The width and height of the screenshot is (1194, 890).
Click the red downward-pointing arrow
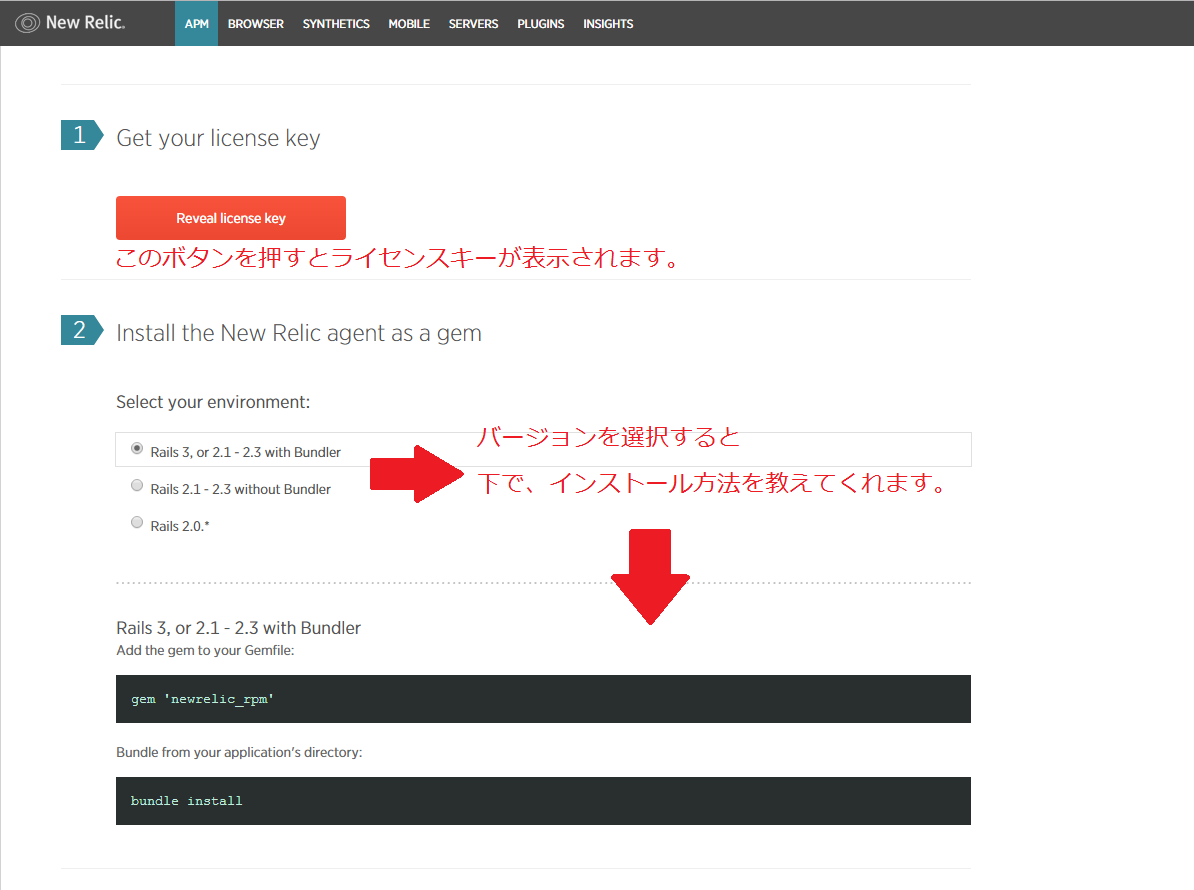tap(650, 577)
